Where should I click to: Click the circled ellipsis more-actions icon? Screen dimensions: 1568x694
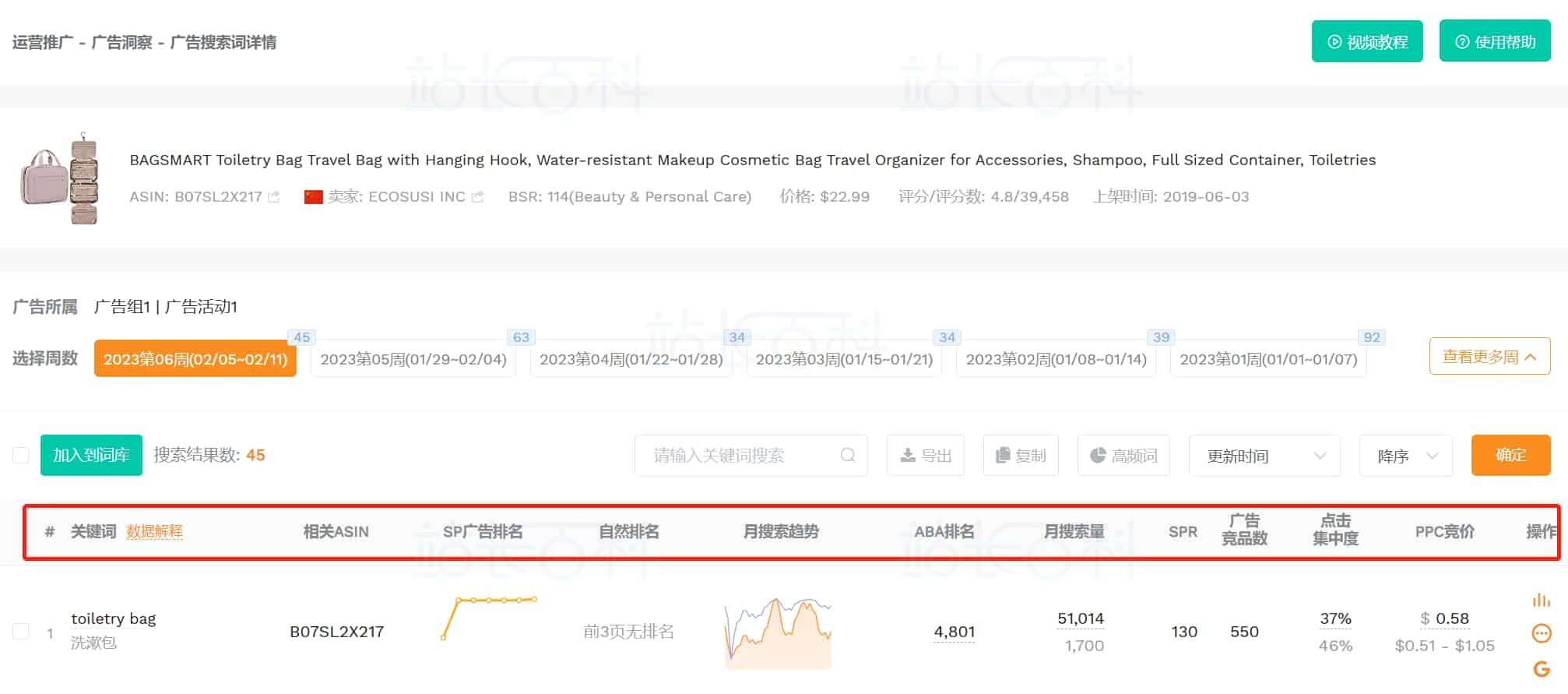tap(1541, 633)
